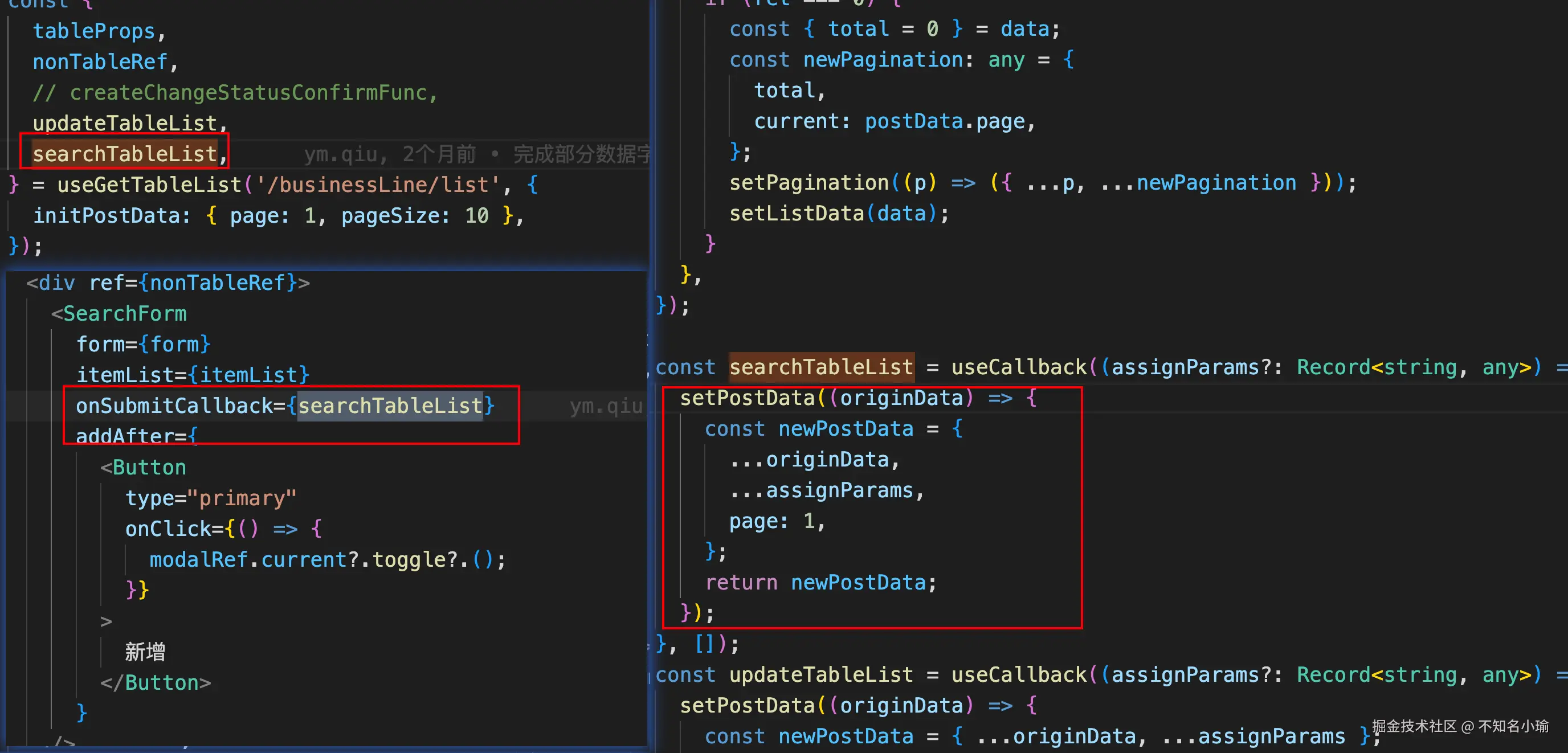Click const updateTableList declaration on right
The height and width of the screenshot is (753, 1568).
coord(820,674)
